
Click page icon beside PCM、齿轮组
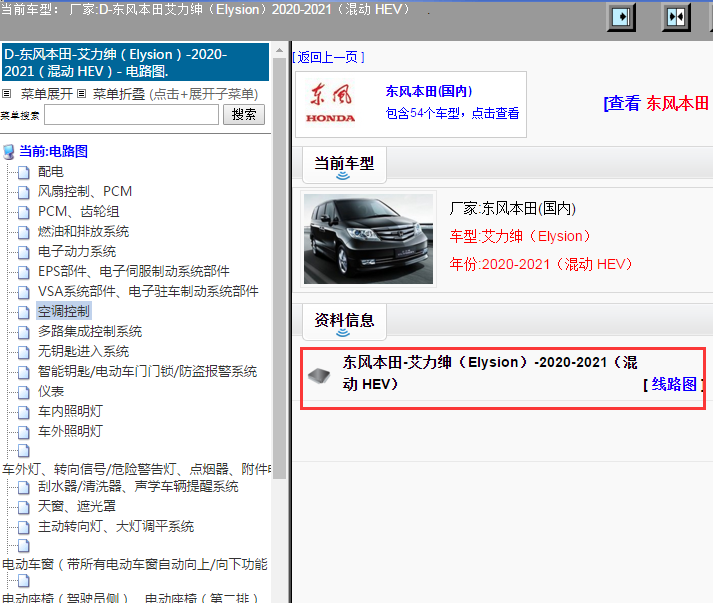24,212
